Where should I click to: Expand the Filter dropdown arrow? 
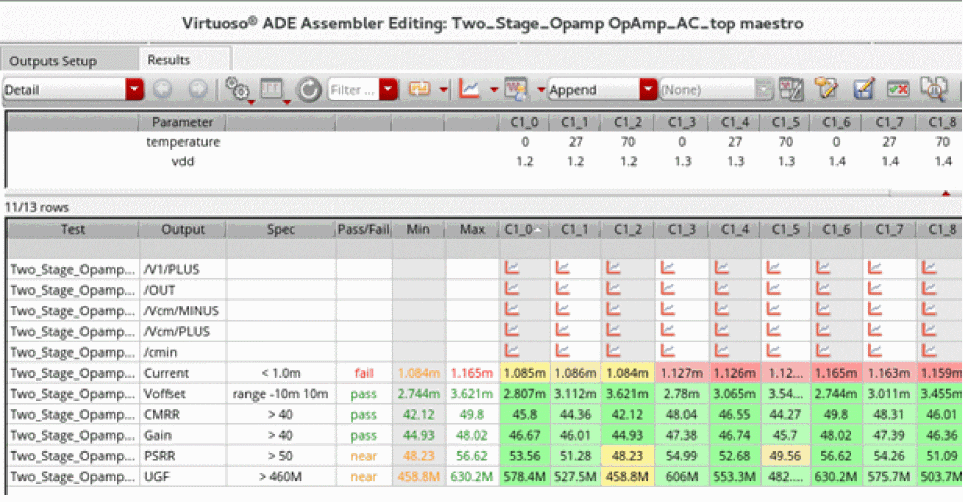coord(388,89)
